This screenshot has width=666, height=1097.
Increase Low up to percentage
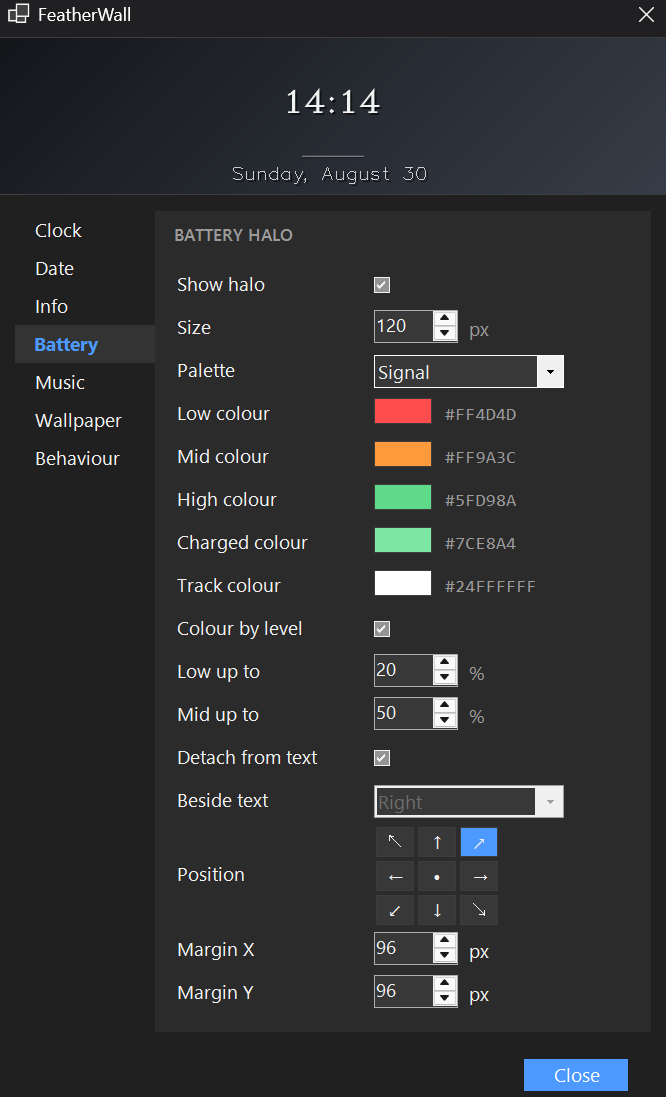444,663
